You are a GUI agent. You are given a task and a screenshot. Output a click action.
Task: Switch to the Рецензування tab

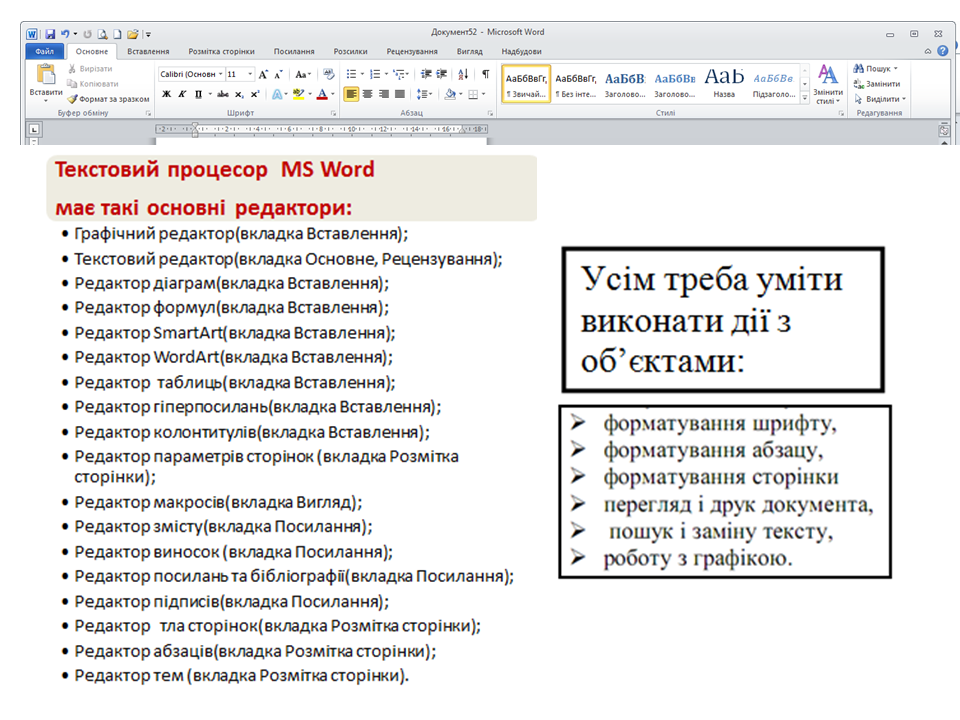tap(412, 51)
